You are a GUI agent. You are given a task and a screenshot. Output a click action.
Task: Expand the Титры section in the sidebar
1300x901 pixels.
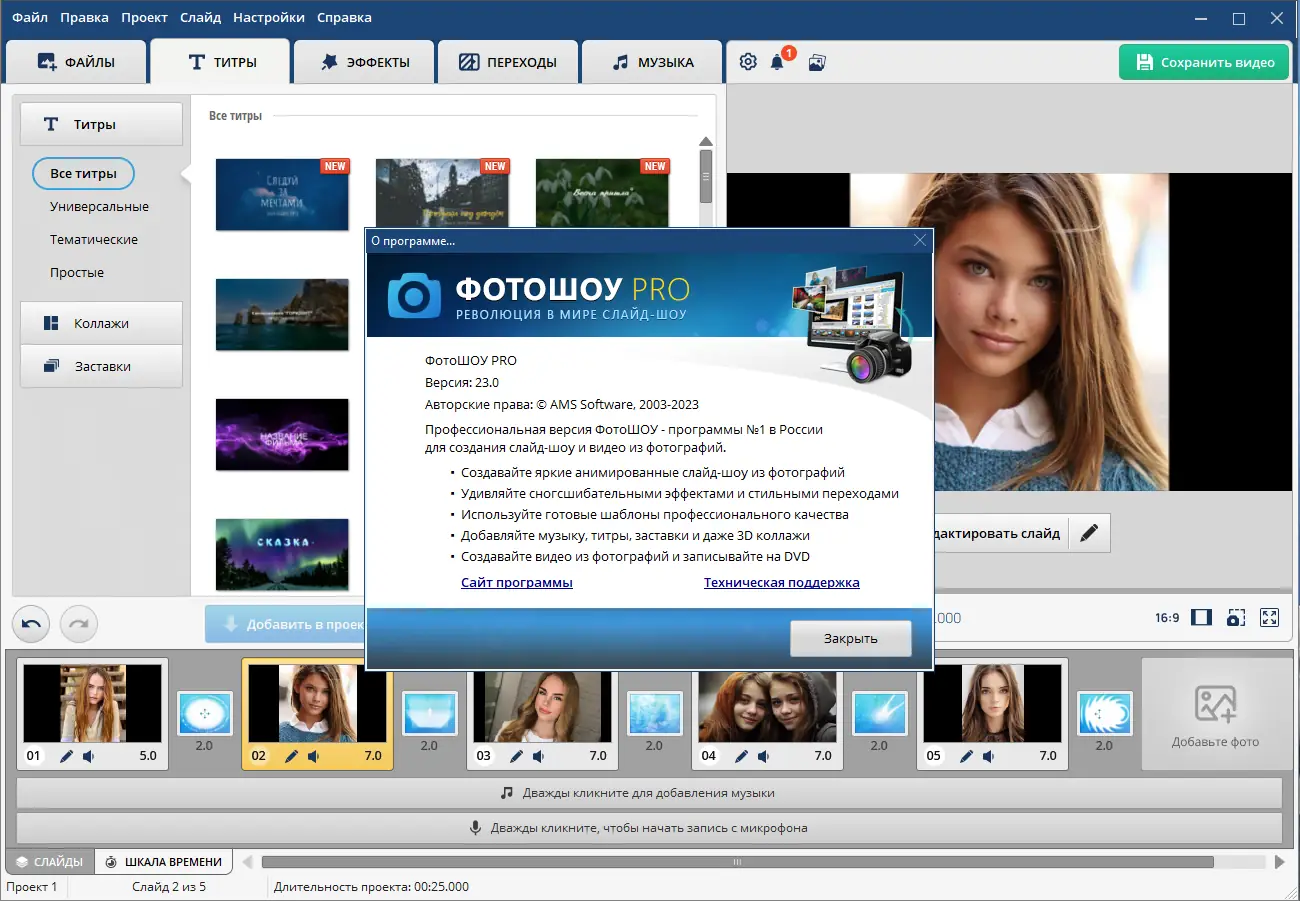point(101,124)
